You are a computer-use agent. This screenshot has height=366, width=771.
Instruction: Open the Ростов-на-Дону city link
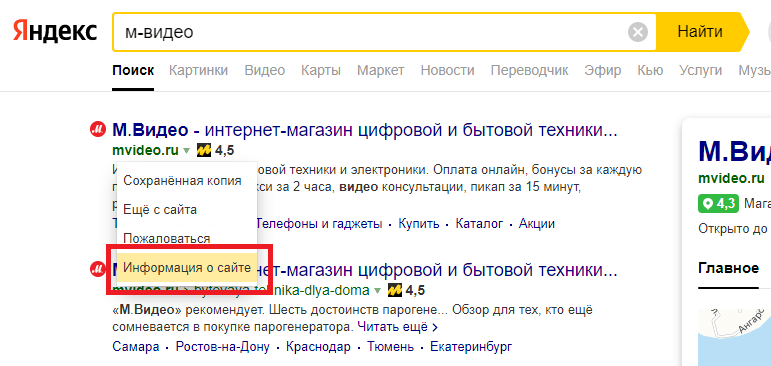click(x=223, y=347)
